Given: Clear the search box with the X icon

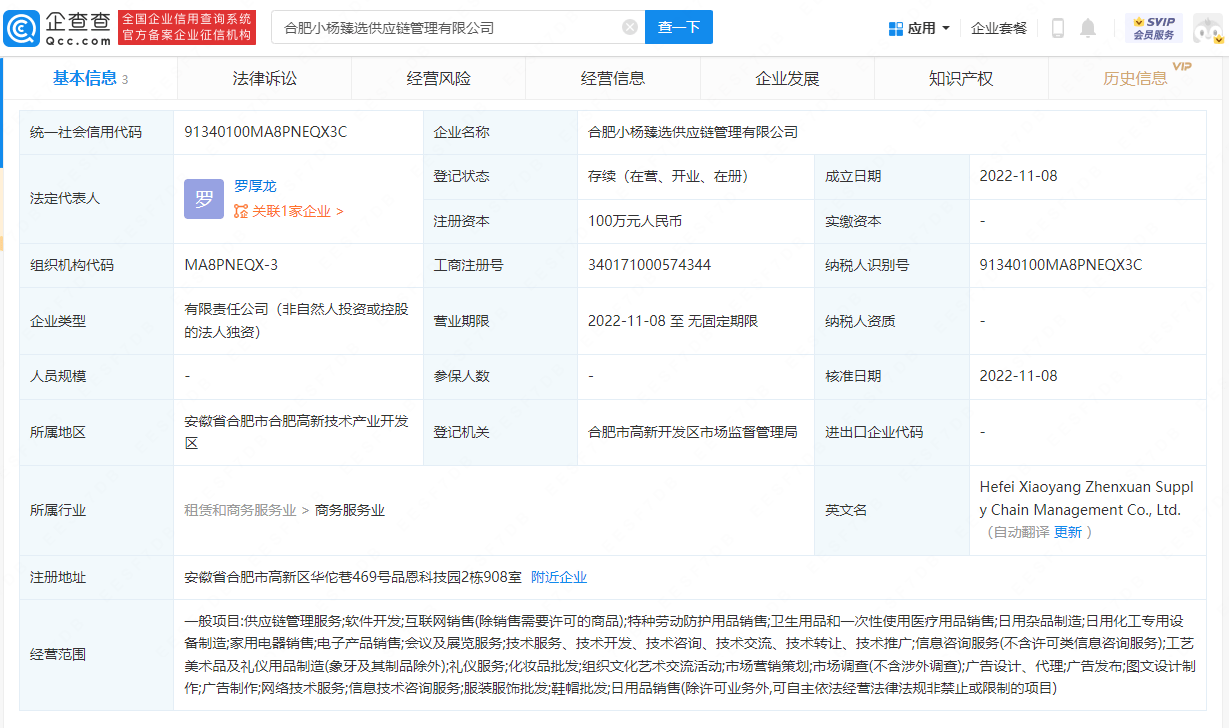Looking at the screenshot, I should tap(629, 27).
